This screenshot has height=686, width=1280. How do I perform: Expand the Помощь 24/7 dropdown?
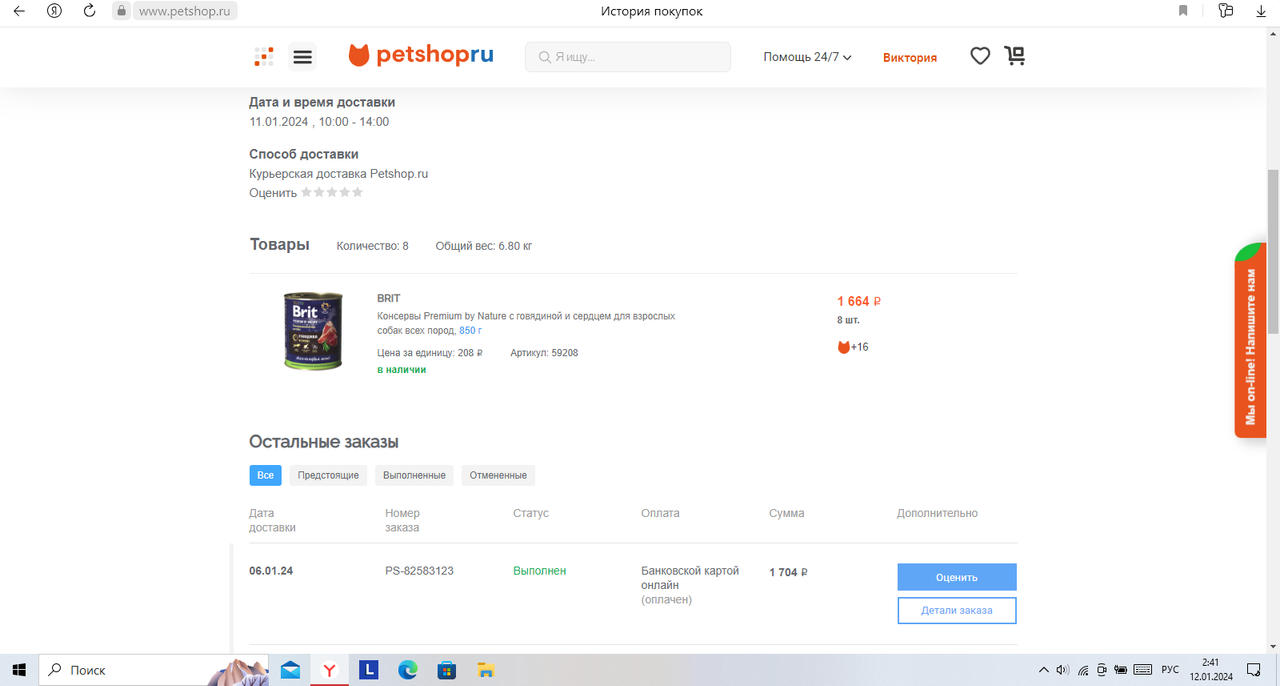click(x=807, y=57)
